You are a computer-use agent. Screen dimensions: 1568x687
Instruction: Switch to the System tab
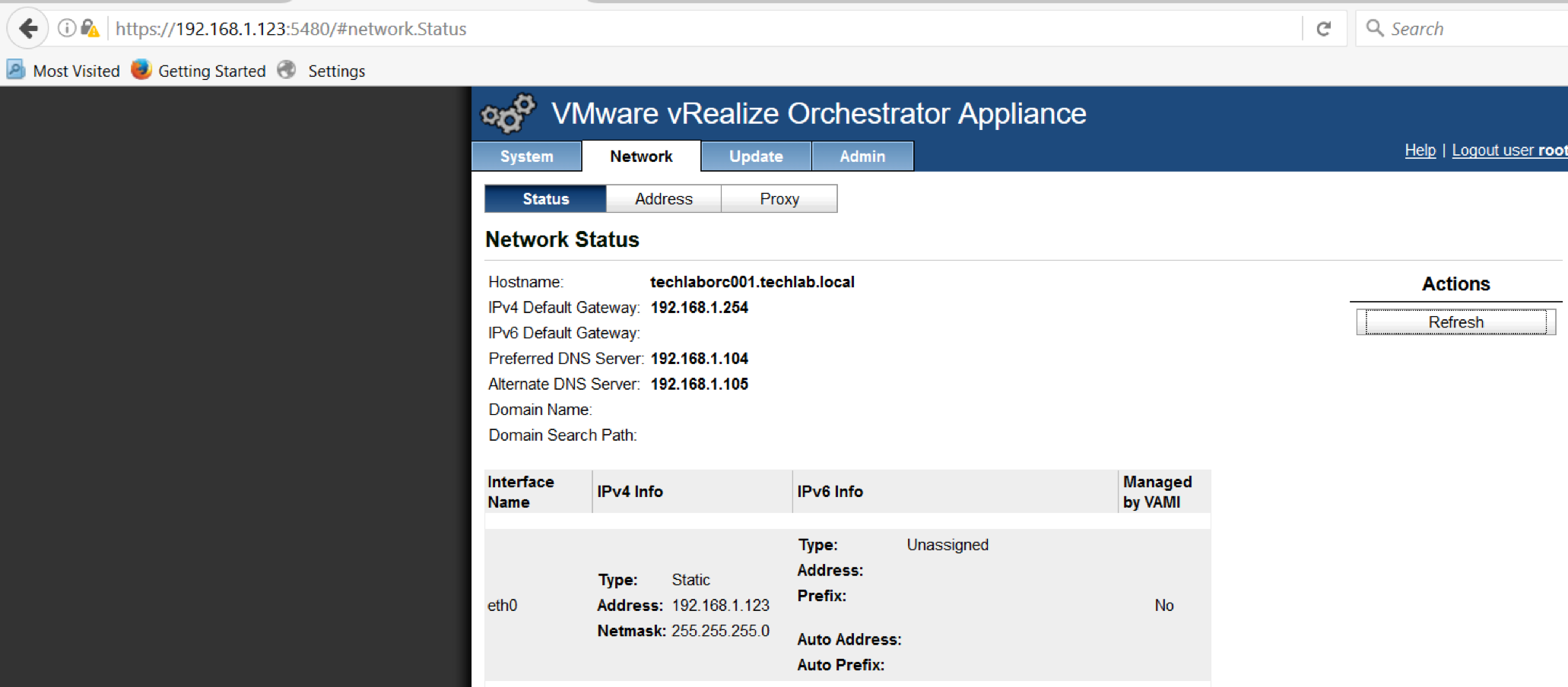click(526, 157)
